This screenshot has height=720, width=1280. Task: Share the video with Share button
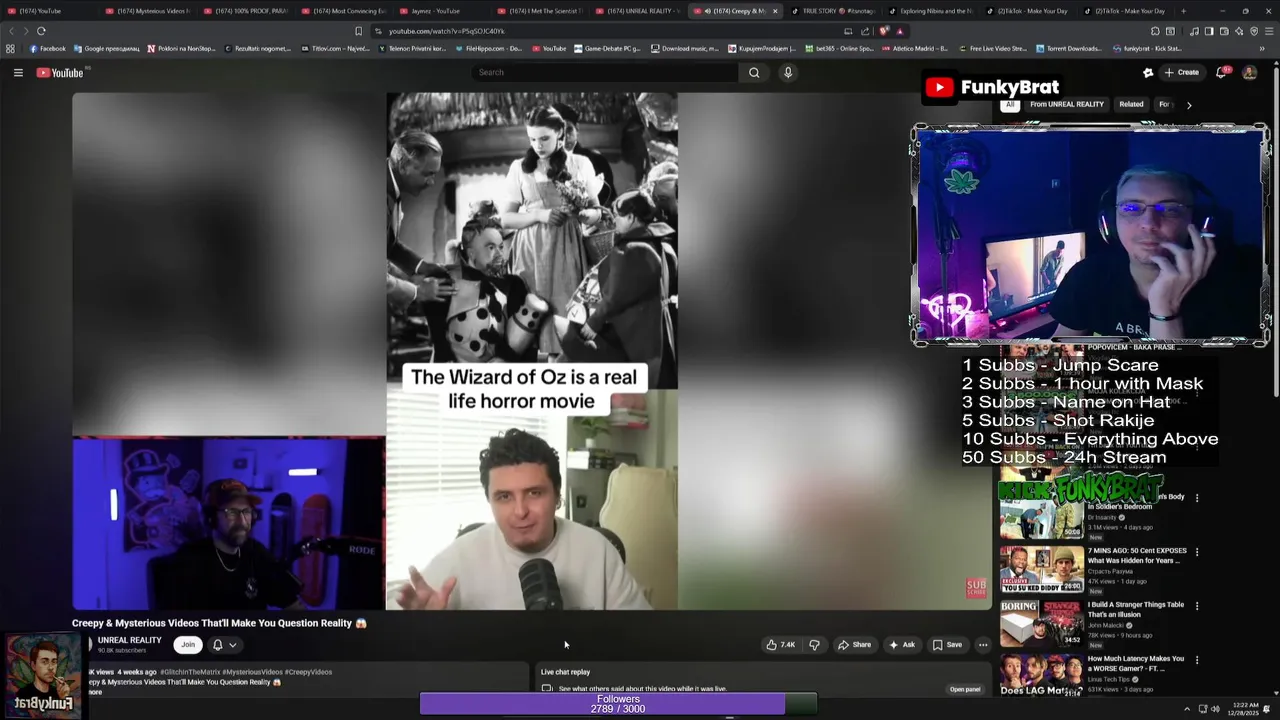[854, 645]
